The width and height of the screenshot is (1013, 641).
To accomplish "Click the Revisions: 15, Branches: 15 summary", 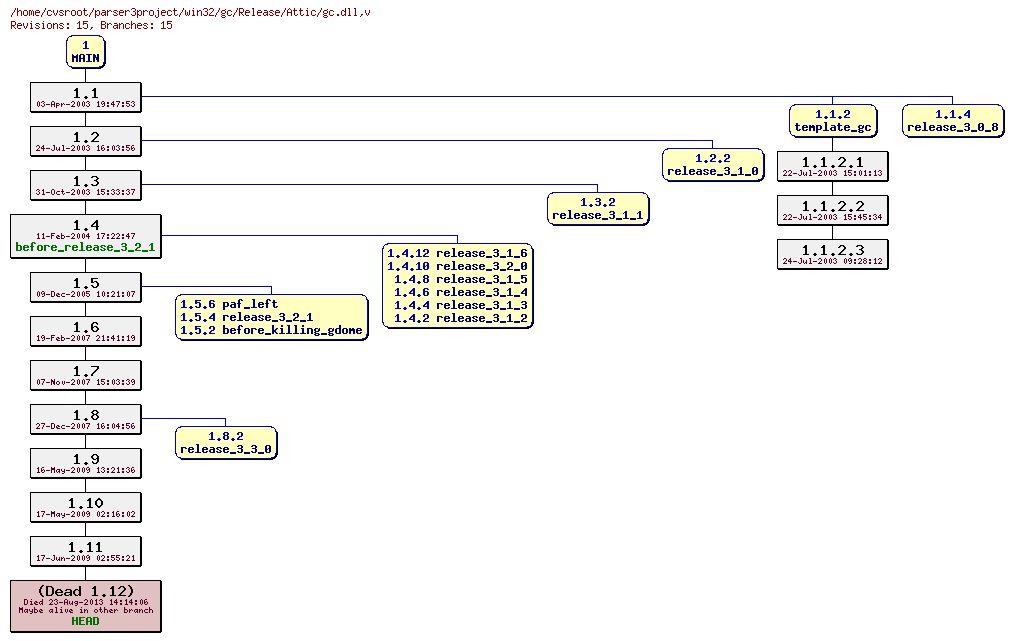I will coord(91,25).
